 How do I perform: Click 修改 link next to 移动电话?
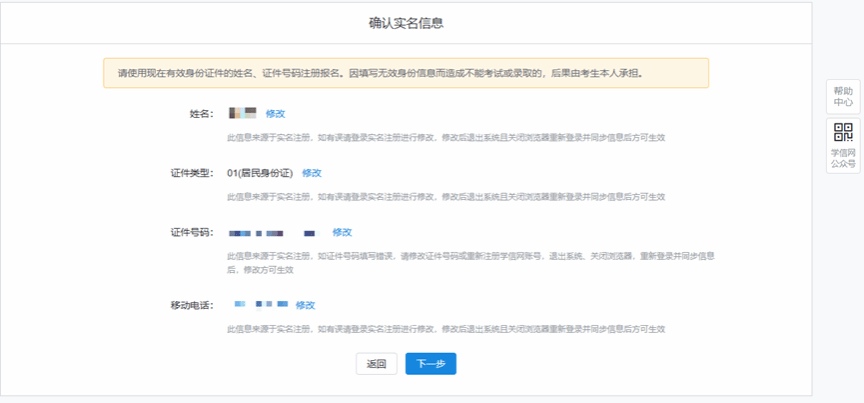(x=305, y=305)
